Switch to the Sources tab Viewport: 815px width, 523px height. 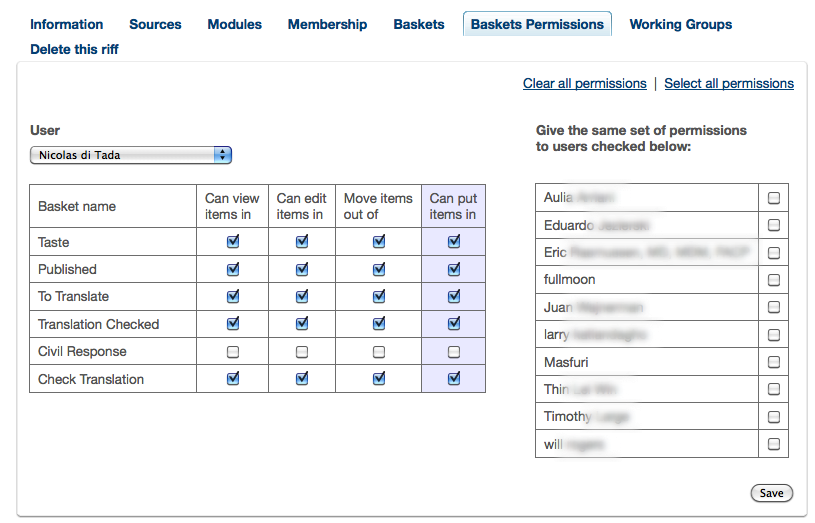tap(155, 24)
